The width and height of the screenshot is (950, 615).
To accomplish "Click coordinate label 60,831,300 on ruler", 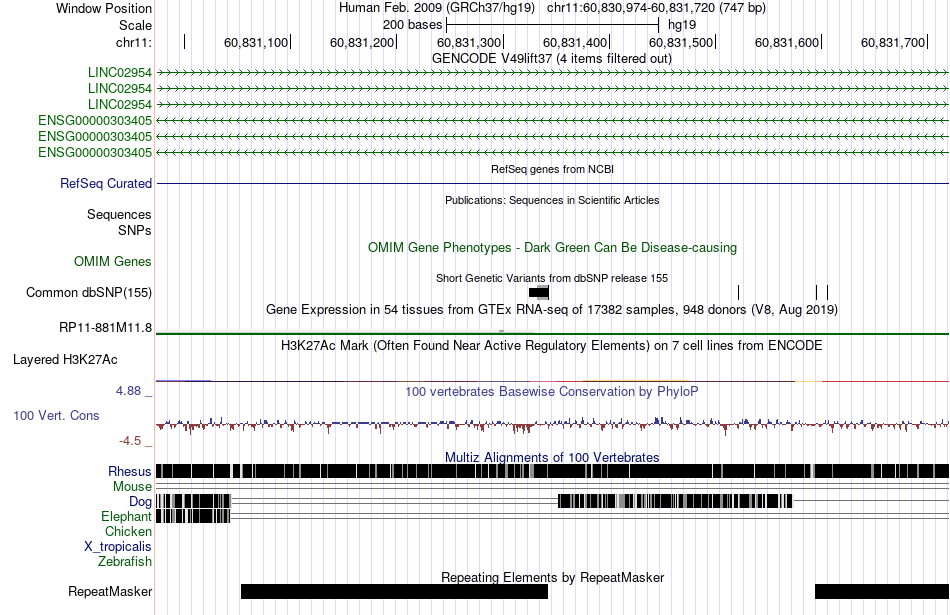I will click(468, 42).
